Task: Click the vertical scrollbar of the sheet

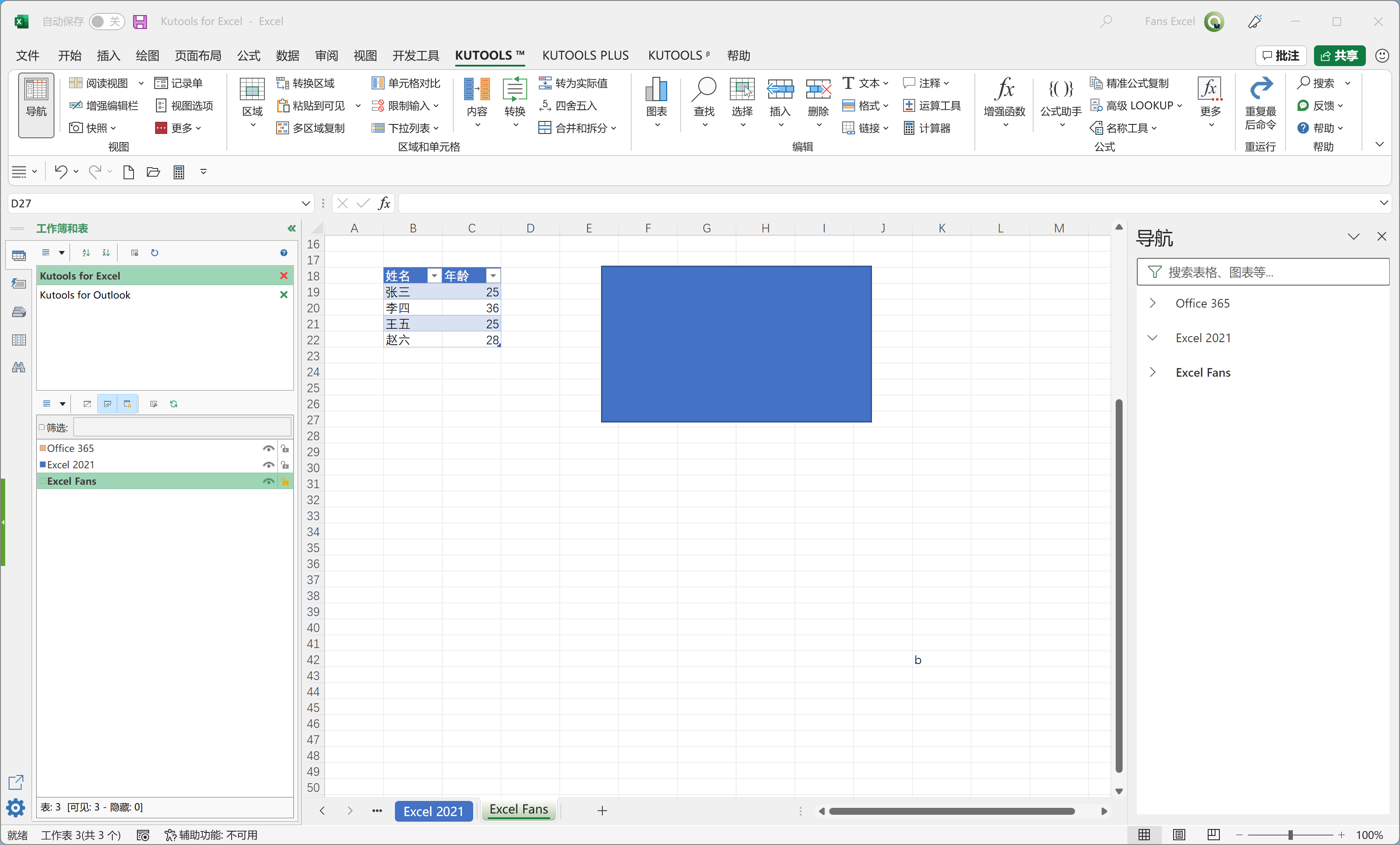Action: pyautogui.click(x=1119, y=585)
